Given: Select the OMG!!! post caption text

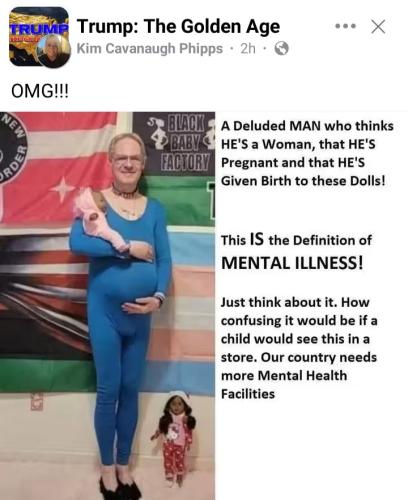Looking at the screenshot, I should 40,91.
